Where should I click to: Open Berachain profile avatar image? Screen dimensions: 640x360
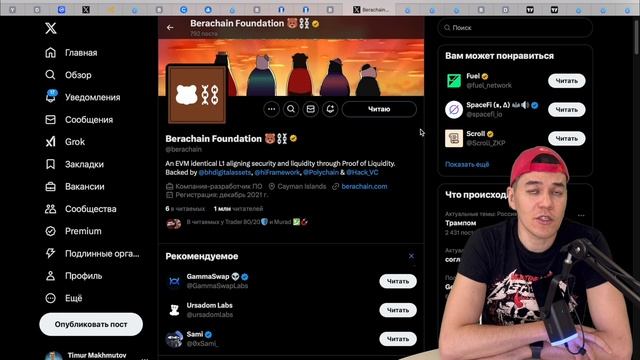click(x=197, y=94)
